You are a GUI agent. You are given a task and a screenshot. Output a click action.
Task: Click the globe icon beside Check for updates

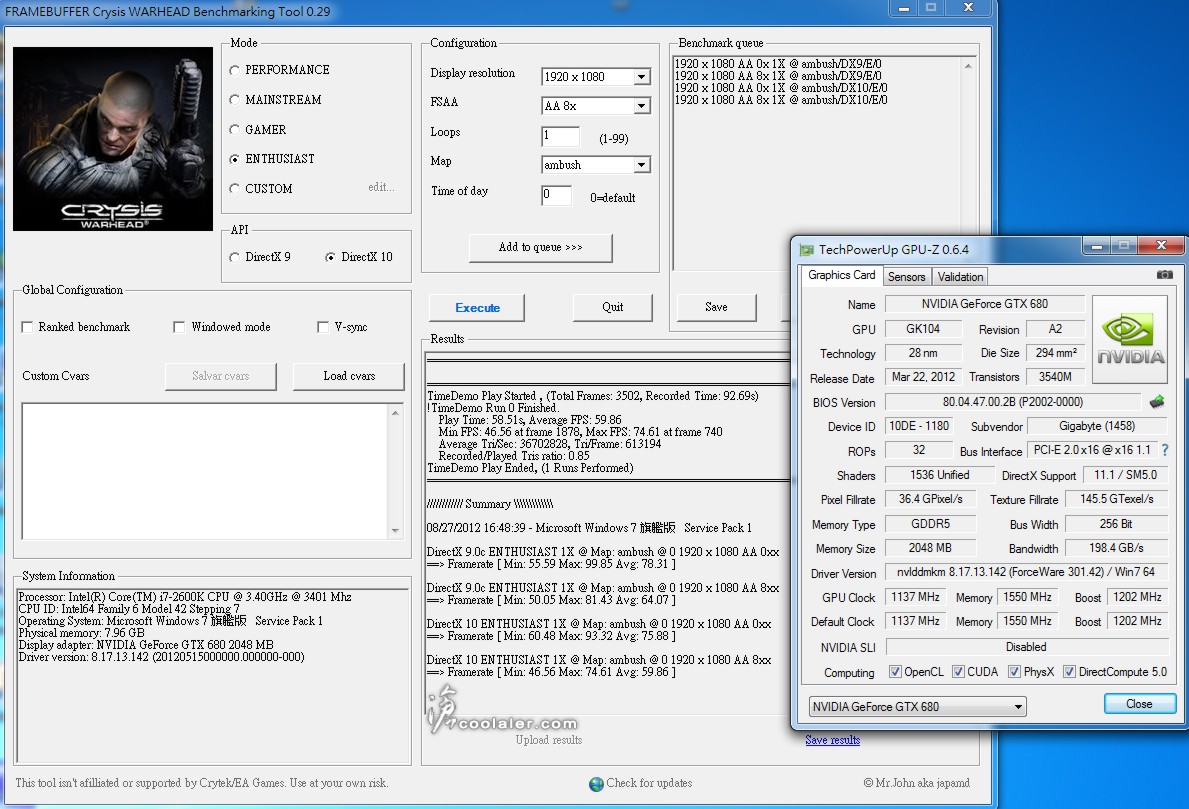(x=596, y=783)
